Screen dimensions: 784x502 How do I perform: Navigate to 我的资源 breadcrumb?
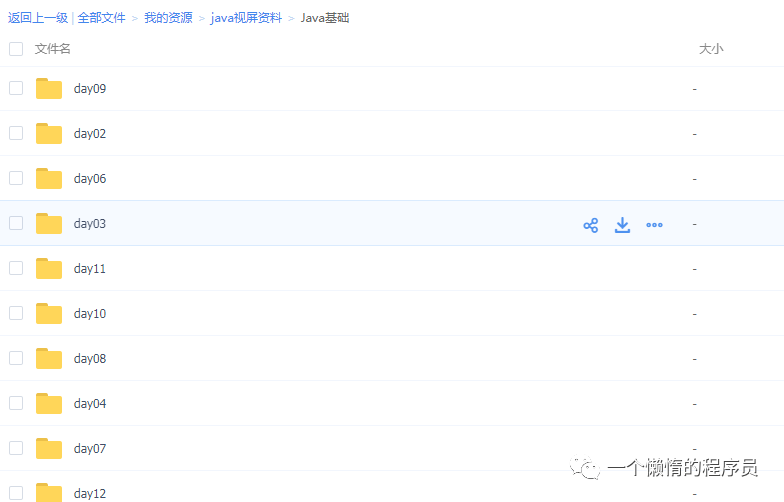pos(168,18)
